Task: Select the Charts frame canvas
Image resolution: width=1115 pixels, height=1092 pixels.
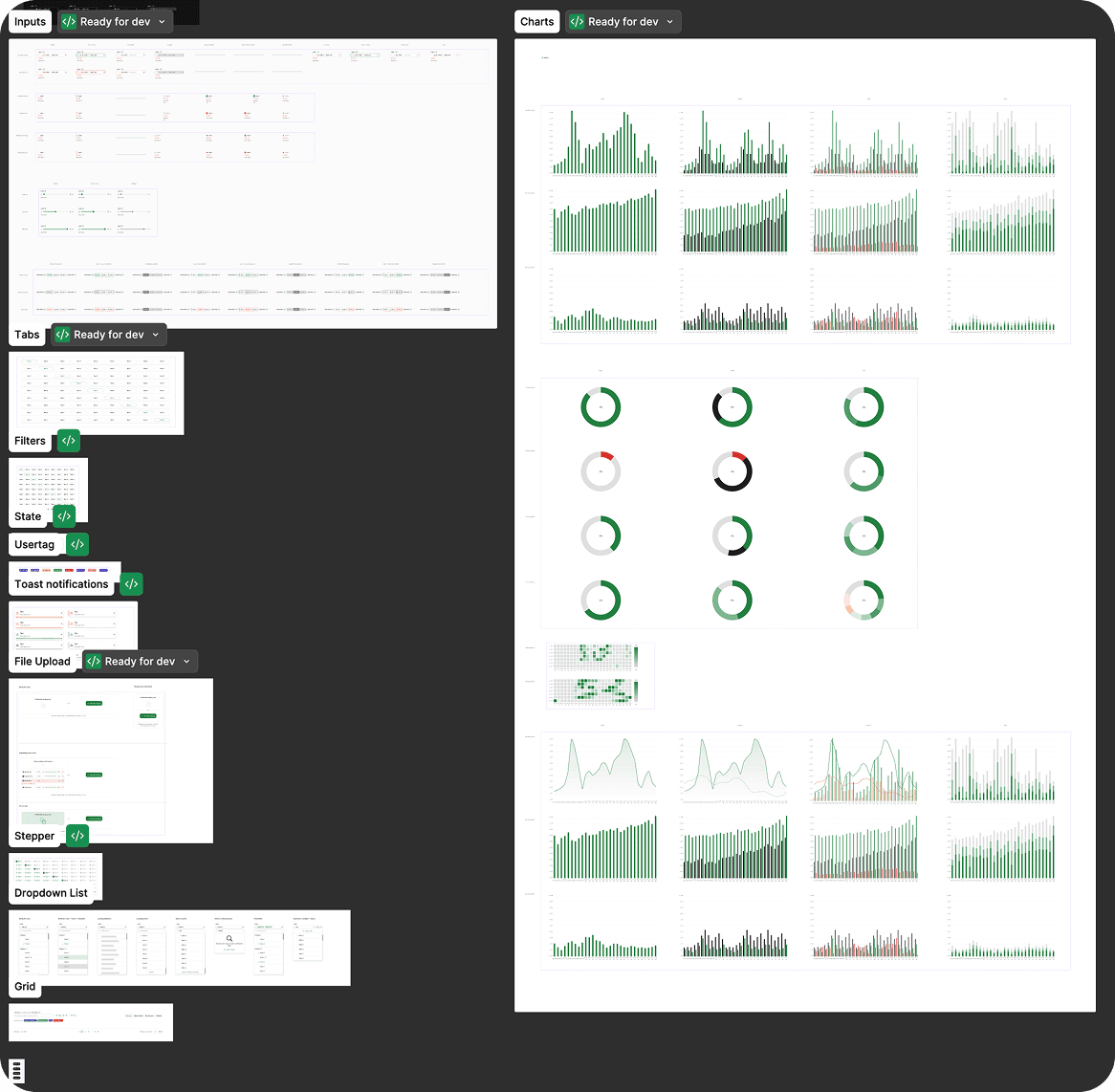Action: [x=805, y=525]
